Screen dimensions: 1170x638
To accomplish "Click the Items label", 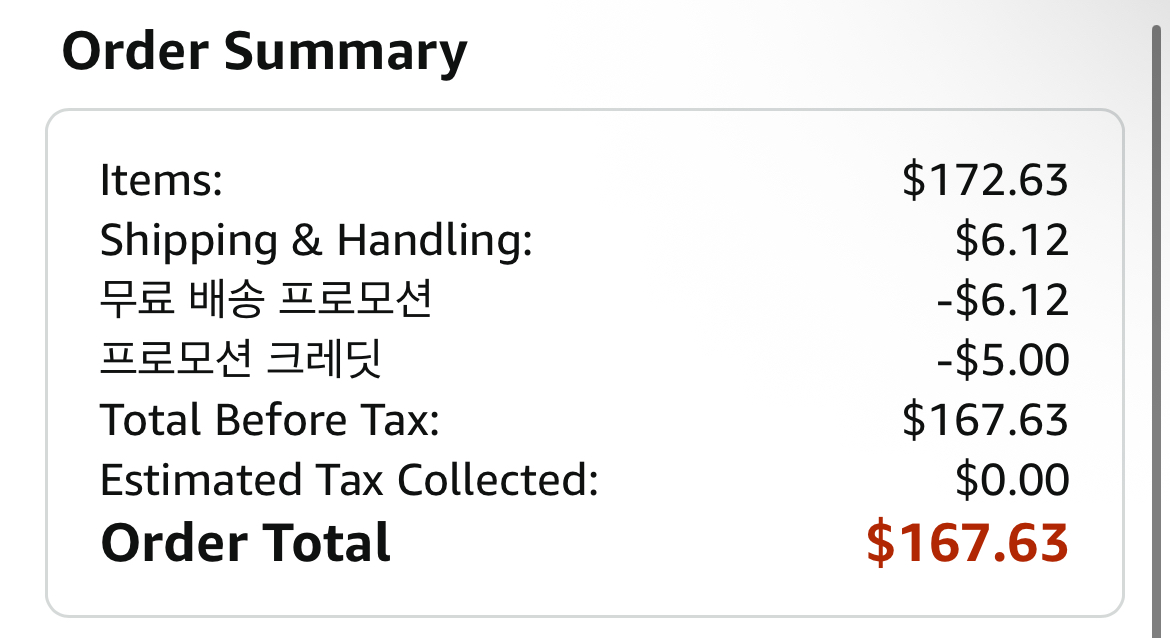I will (160, 181).
